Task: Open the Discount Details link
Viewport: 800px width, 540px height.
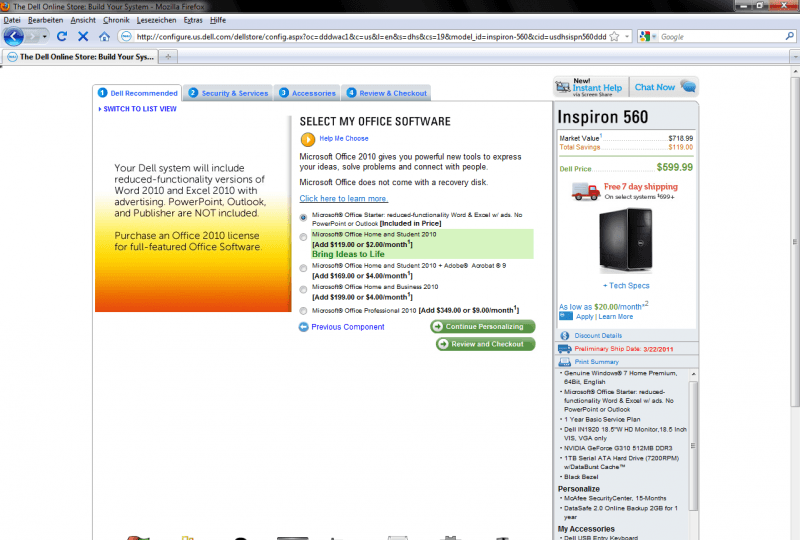Action: [598, 335]
